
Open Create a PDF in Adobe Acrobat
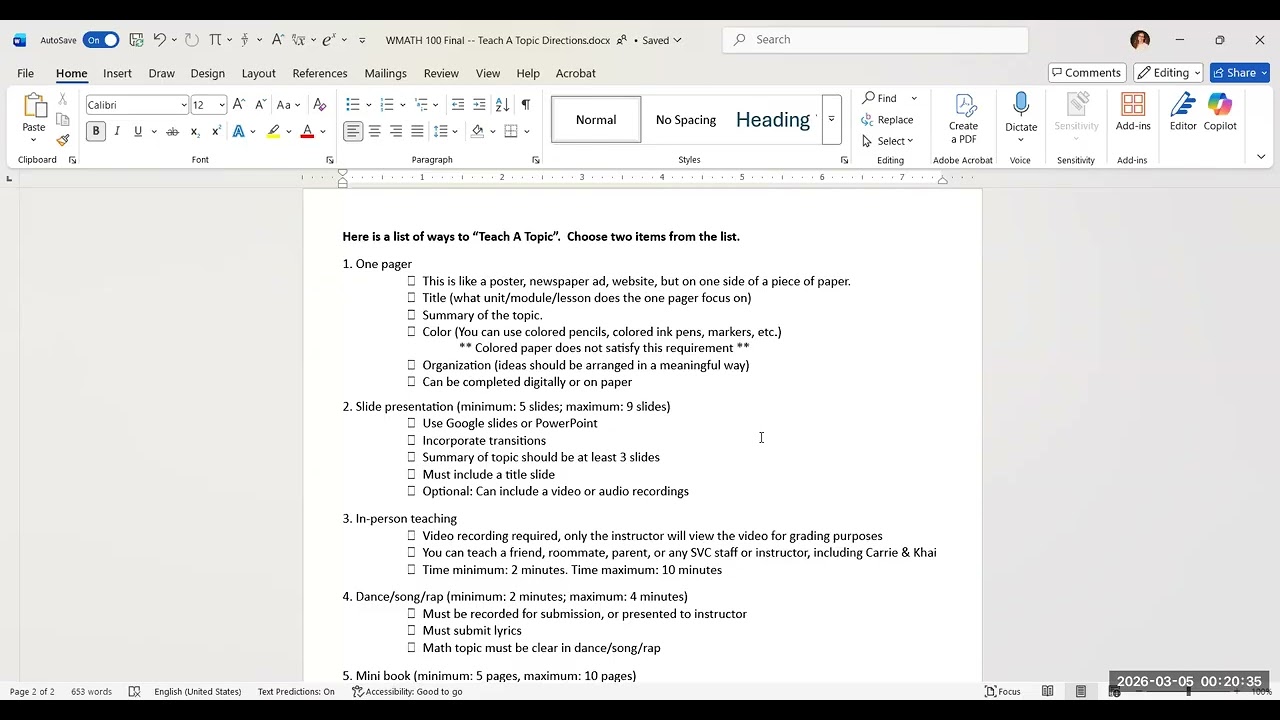963,119
